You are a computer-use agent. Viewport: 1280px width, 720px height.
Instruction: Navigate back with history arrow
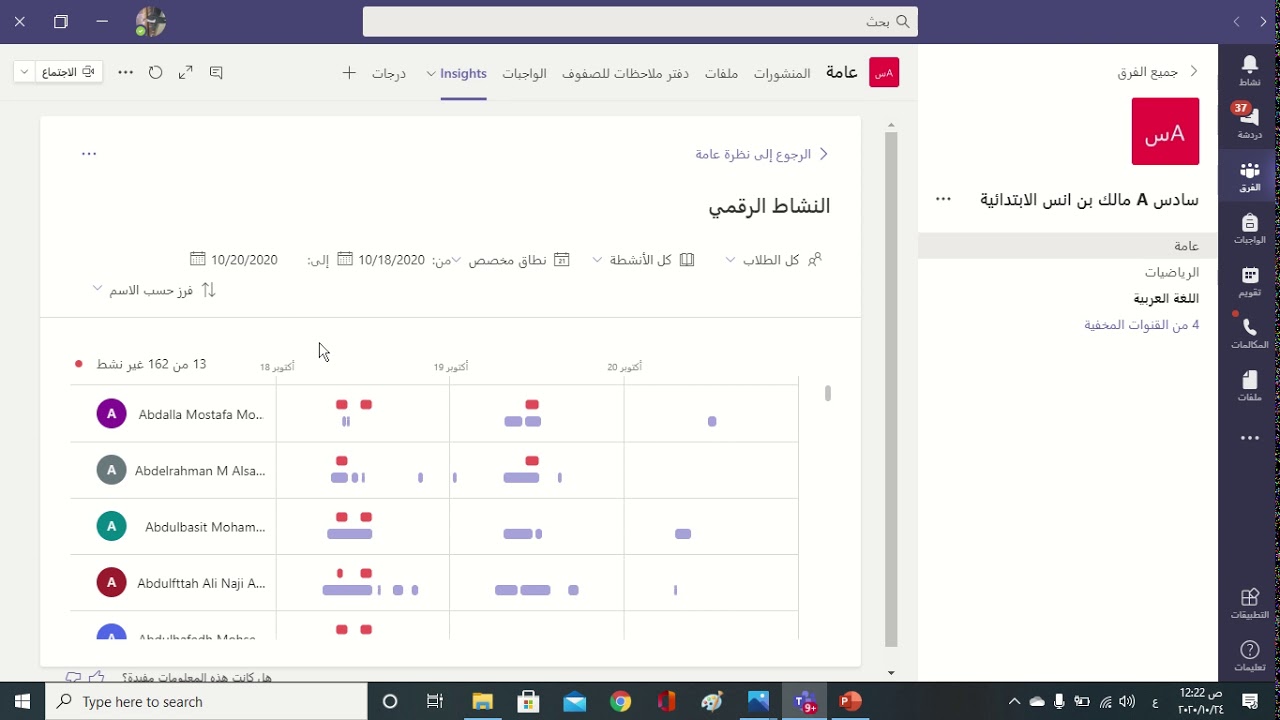1263,21
